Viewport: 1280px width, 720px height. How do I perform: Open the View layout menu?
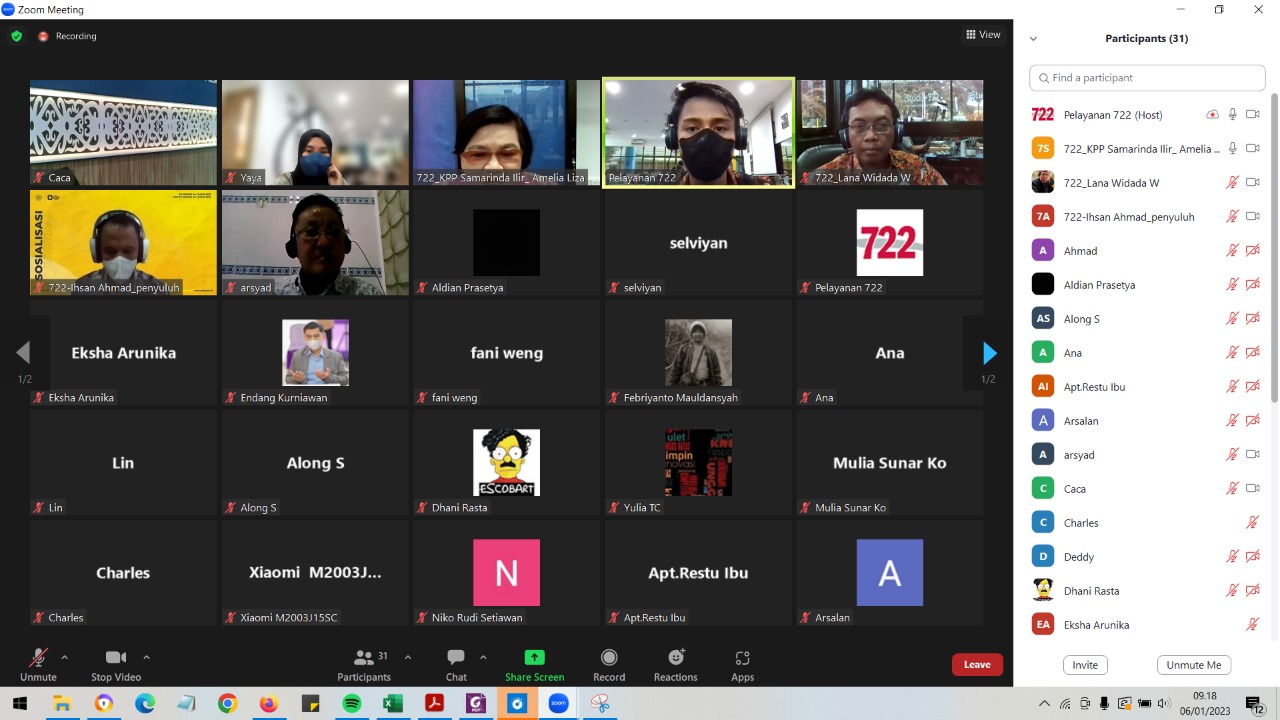click(x=983, y=35)
